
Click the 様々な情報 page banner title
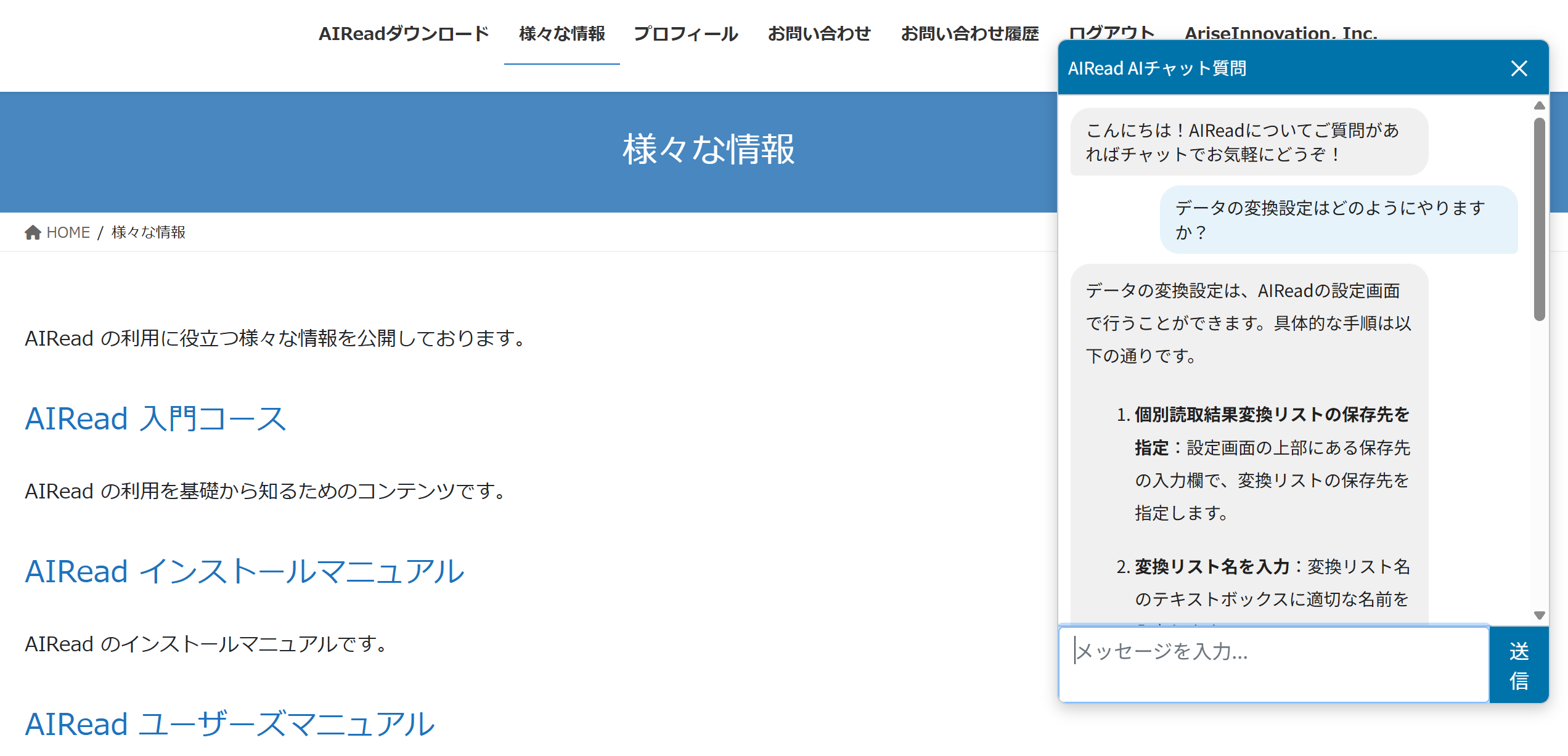click(709, 150)
